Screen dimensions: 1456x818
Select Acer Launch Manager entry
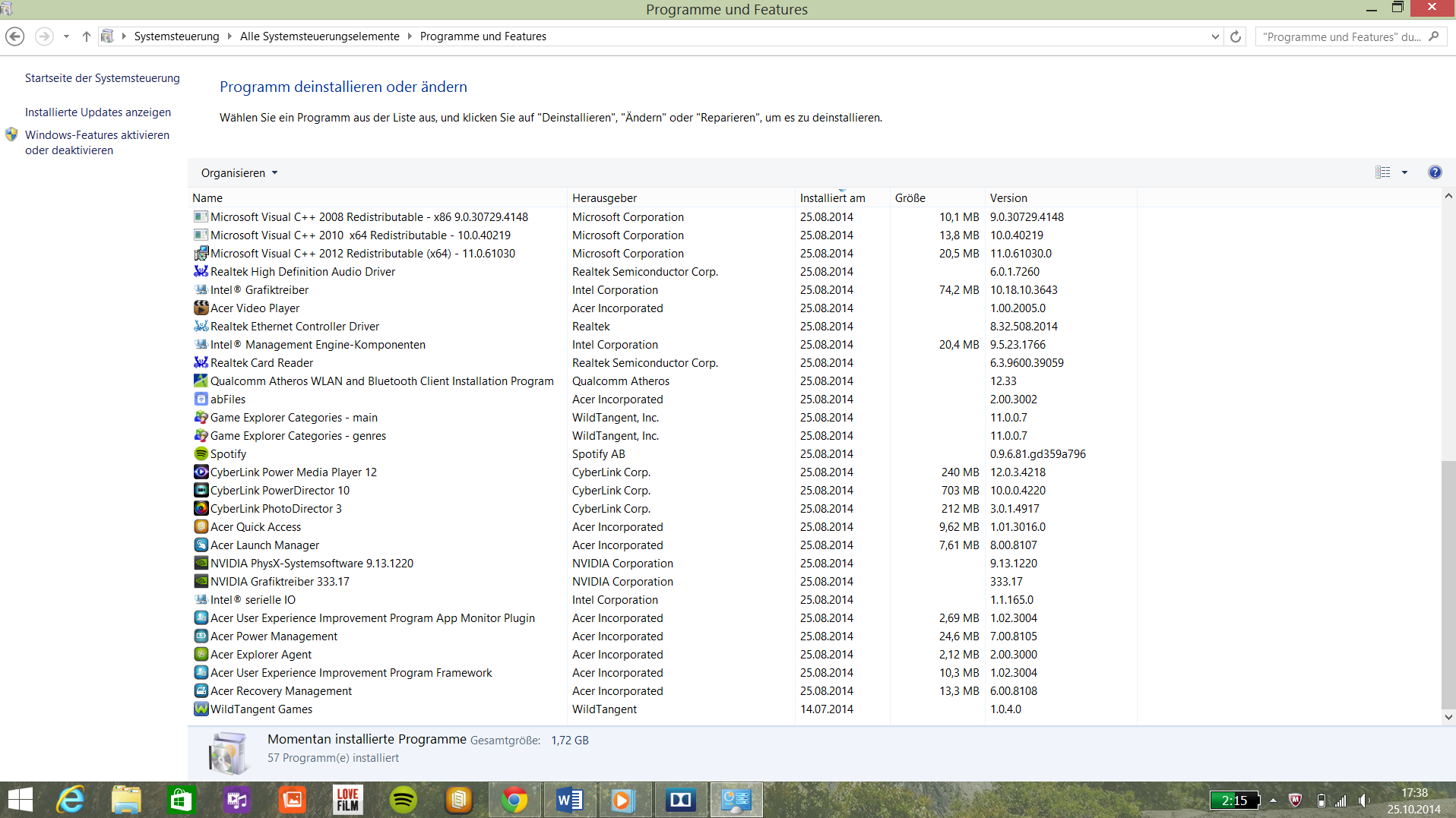(x=264, y=545)
